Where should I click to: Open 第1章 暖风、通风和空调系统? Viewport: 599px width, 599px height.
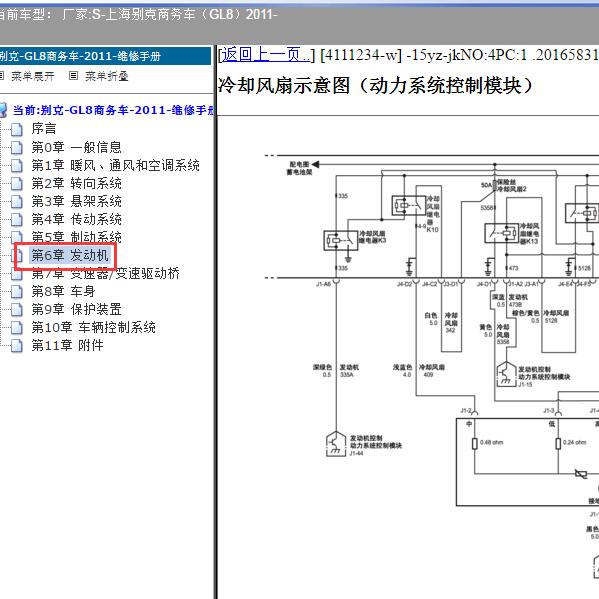[115, 165]
